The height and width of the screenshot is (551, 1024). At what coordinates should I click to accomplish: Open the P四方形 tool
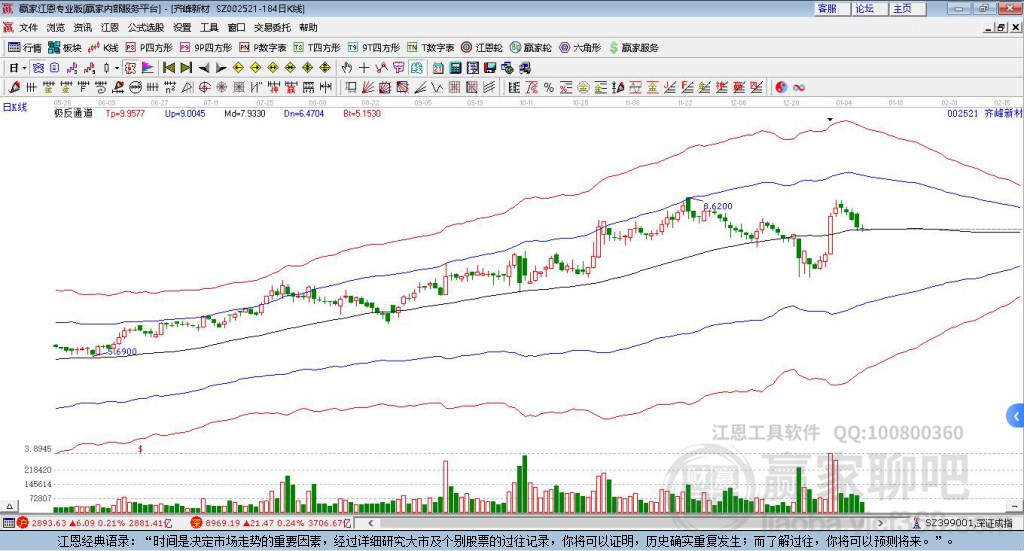(149, 48)
